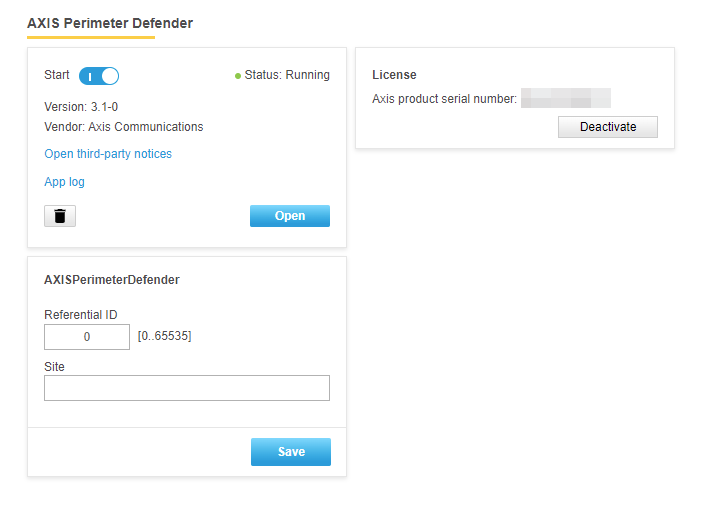Focus the Referential ID input field

coord(87,337)
